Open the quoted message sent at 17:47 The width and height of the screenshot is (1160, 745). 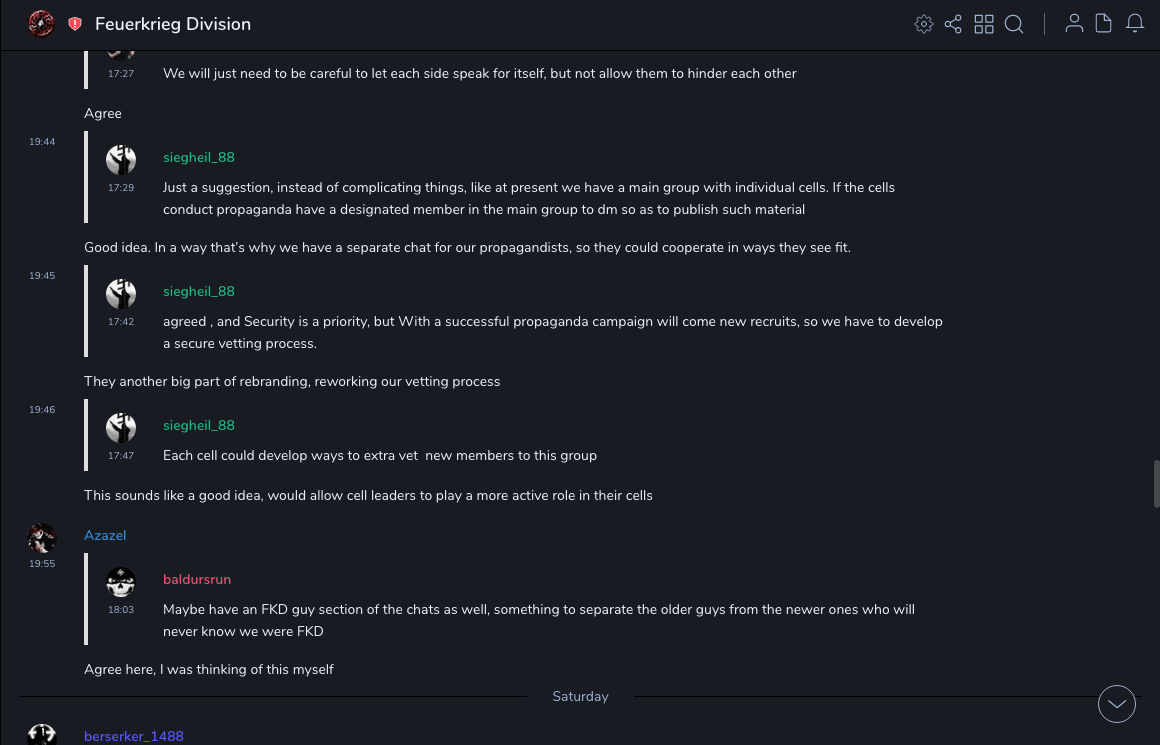[x=380, y=456]
